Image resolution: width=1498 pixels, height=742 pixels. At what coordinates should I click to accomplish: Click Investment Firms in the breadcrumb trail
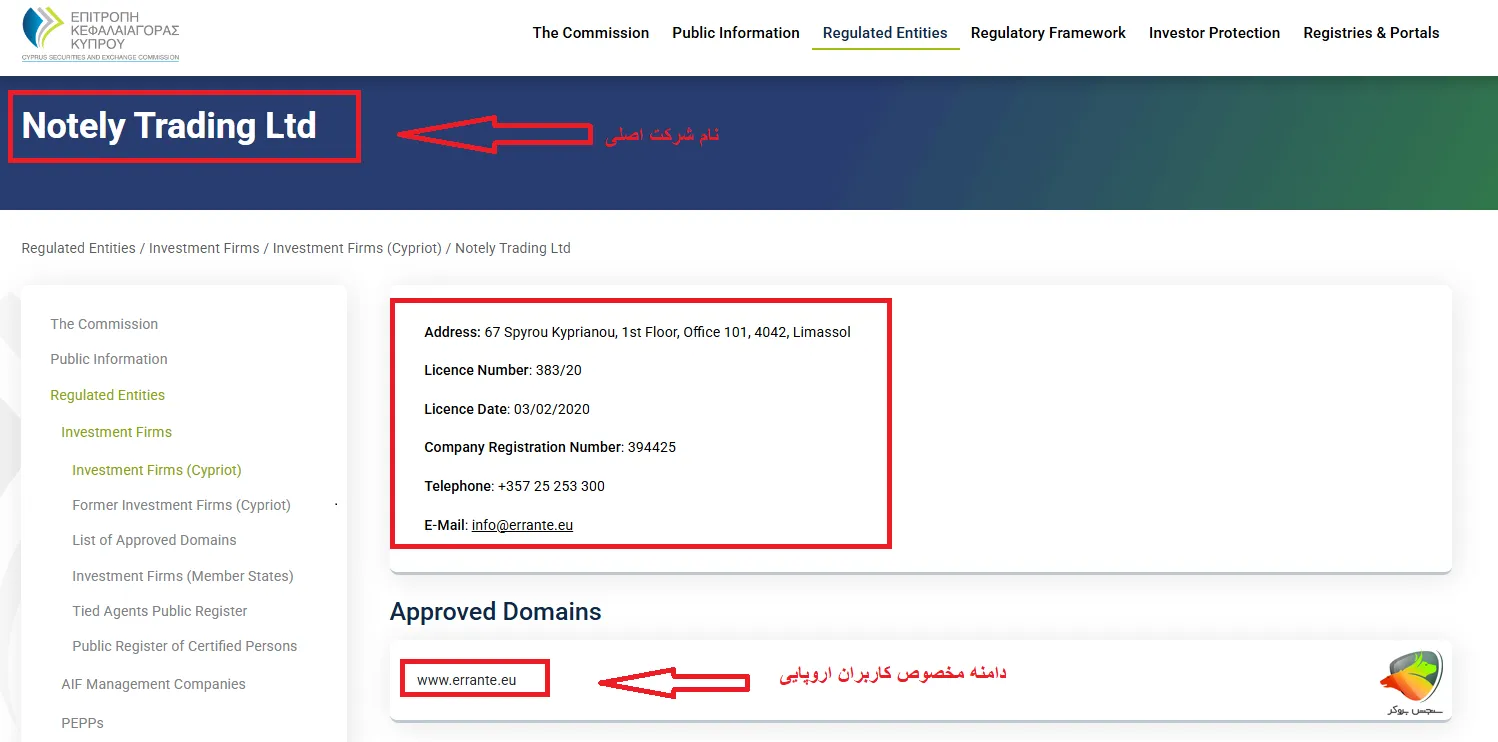click(204, 248)
